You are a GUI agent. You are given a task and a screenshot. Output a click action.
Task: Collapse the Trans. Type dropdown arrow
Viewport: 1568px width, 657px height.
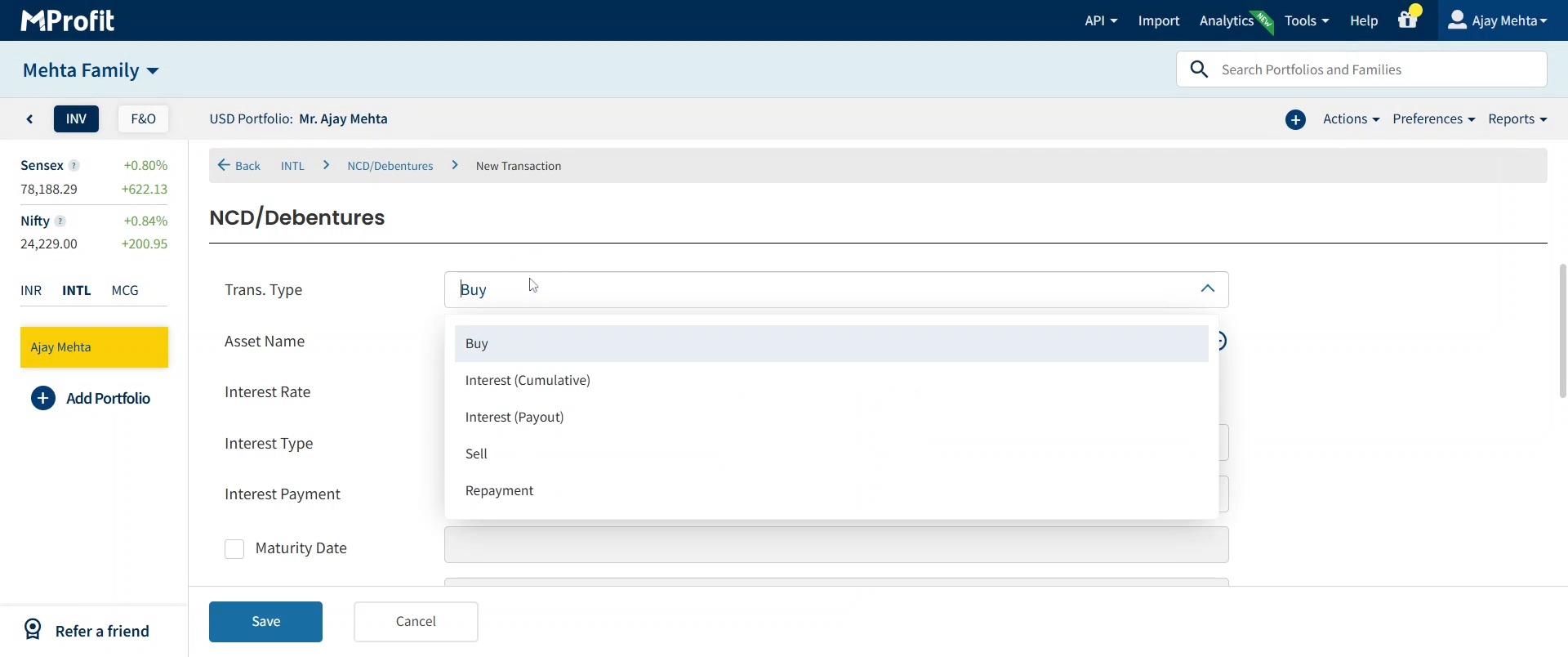click(1208, 289)
